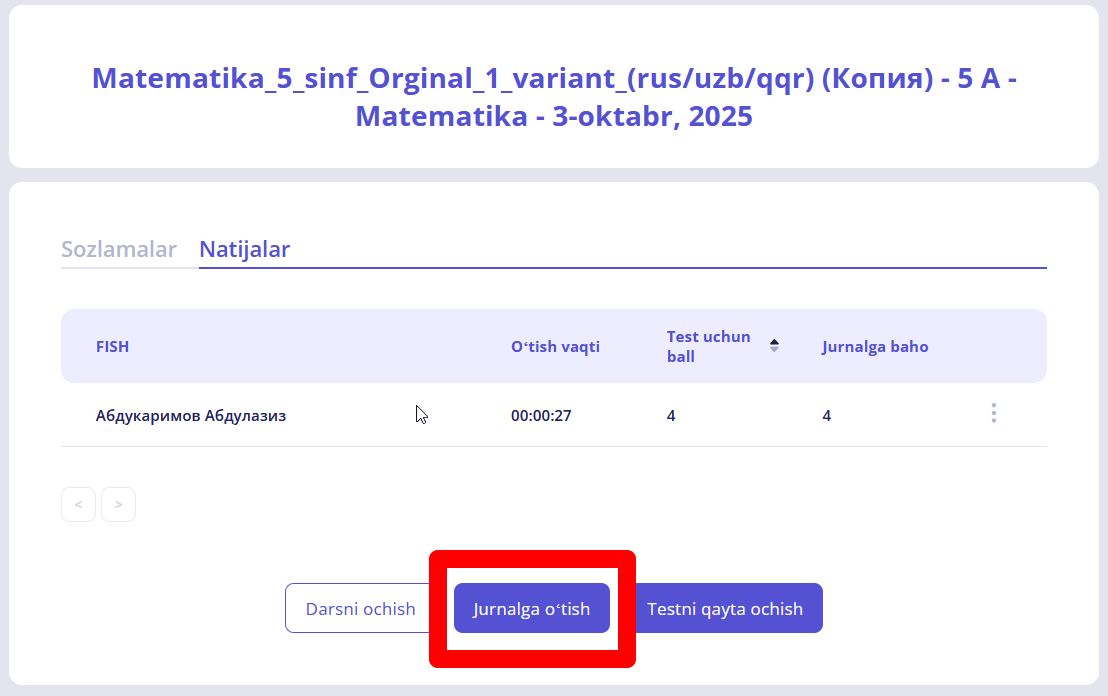Click the ascending sort arrow beside Test uchun ball
The height and width of the screenshot is (696, 1108).
click(774, 341)
